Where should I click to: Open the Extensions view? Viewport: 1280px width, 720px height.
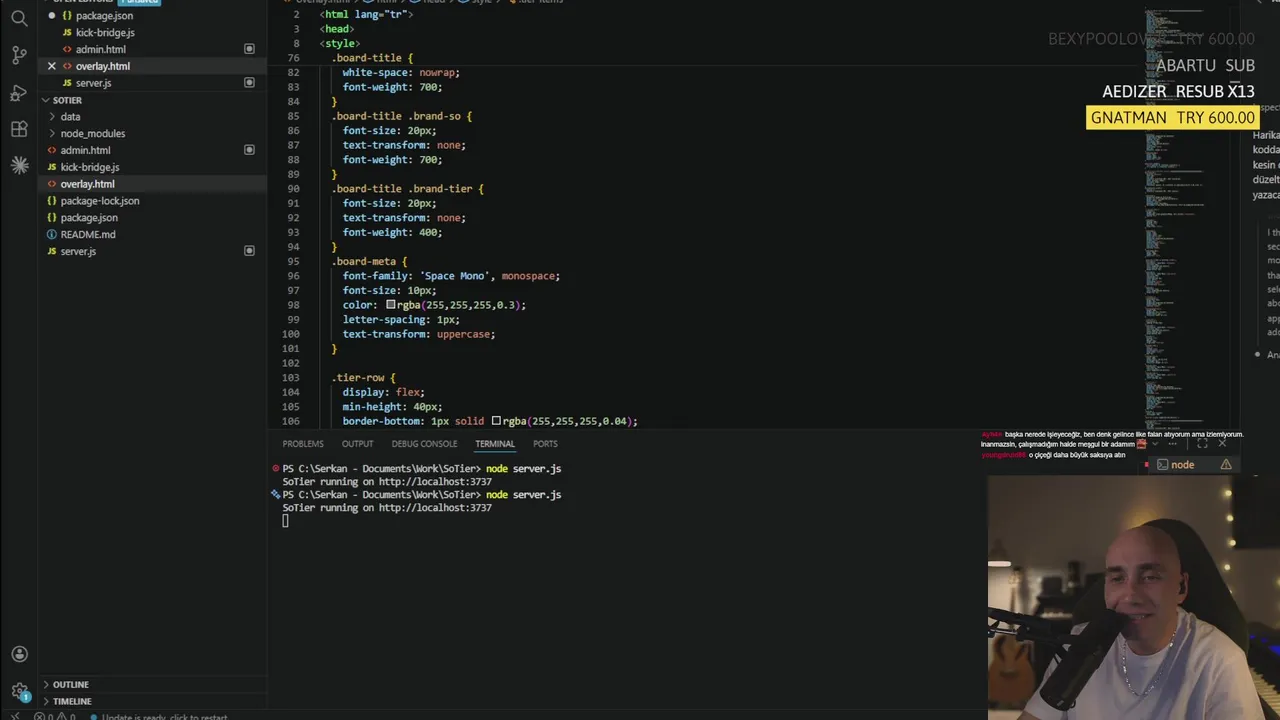pos(19,130)
